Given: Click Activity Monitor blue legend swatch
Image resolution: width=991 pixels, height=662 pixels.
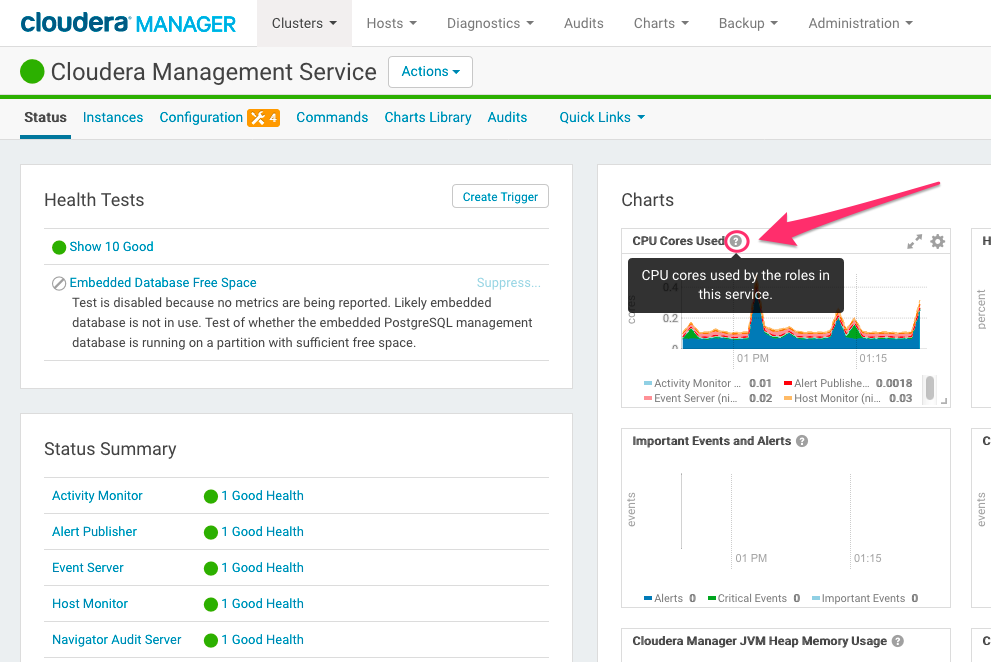Looking at the screenshot, I should (x=648, y=383).
